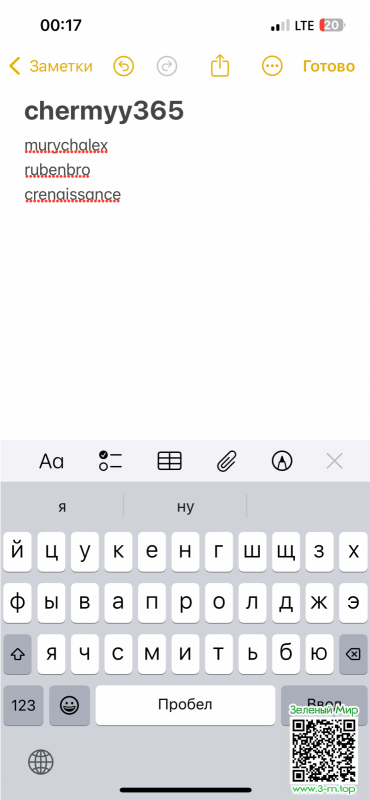Screen dimensions: 370x800
Task: Choose the 'ну' predictive suggestion
Action: tap(185, 507)
